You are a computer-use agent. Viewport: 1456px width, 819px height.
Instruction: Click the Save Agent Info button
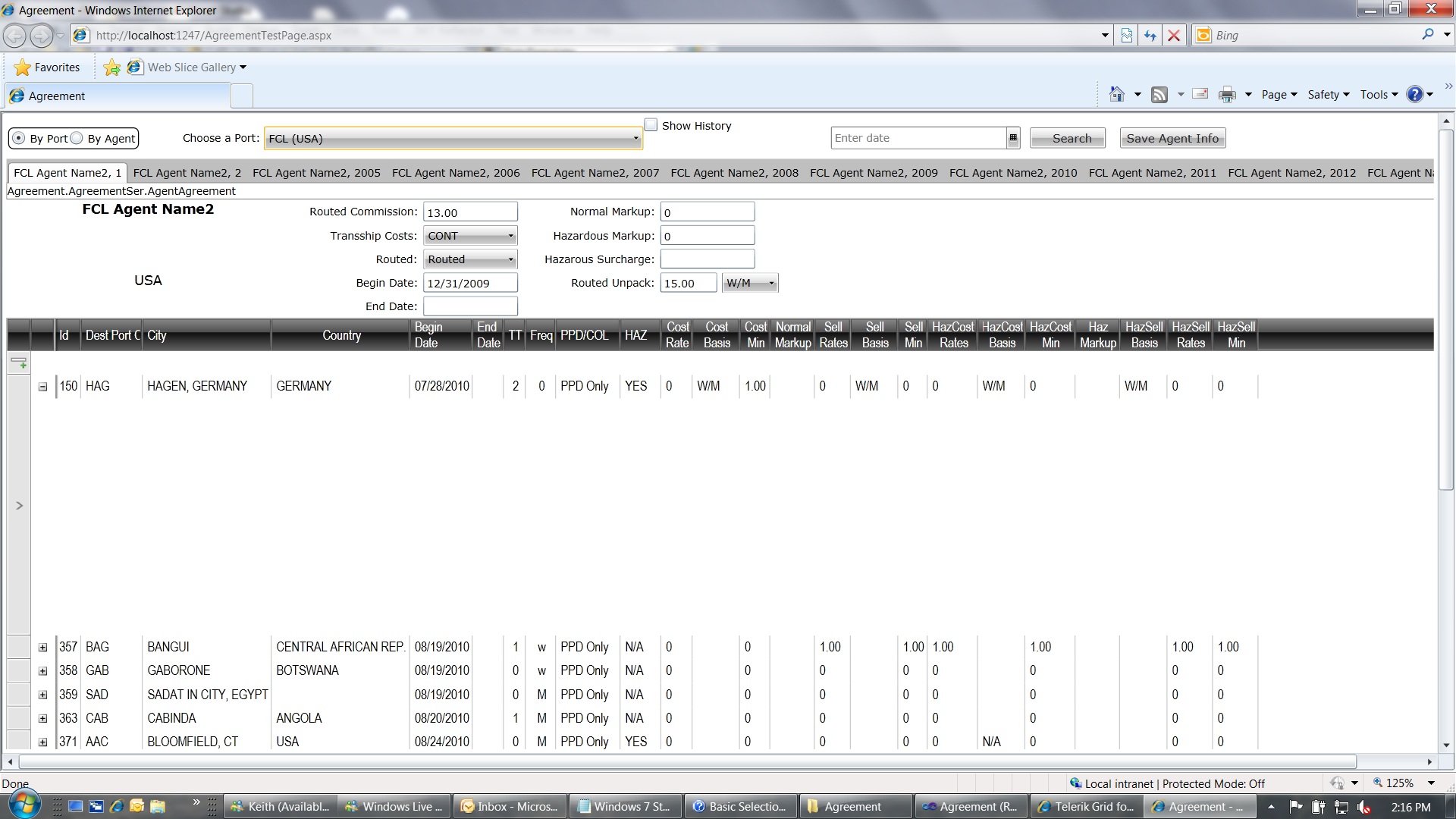click(1172, 138)
